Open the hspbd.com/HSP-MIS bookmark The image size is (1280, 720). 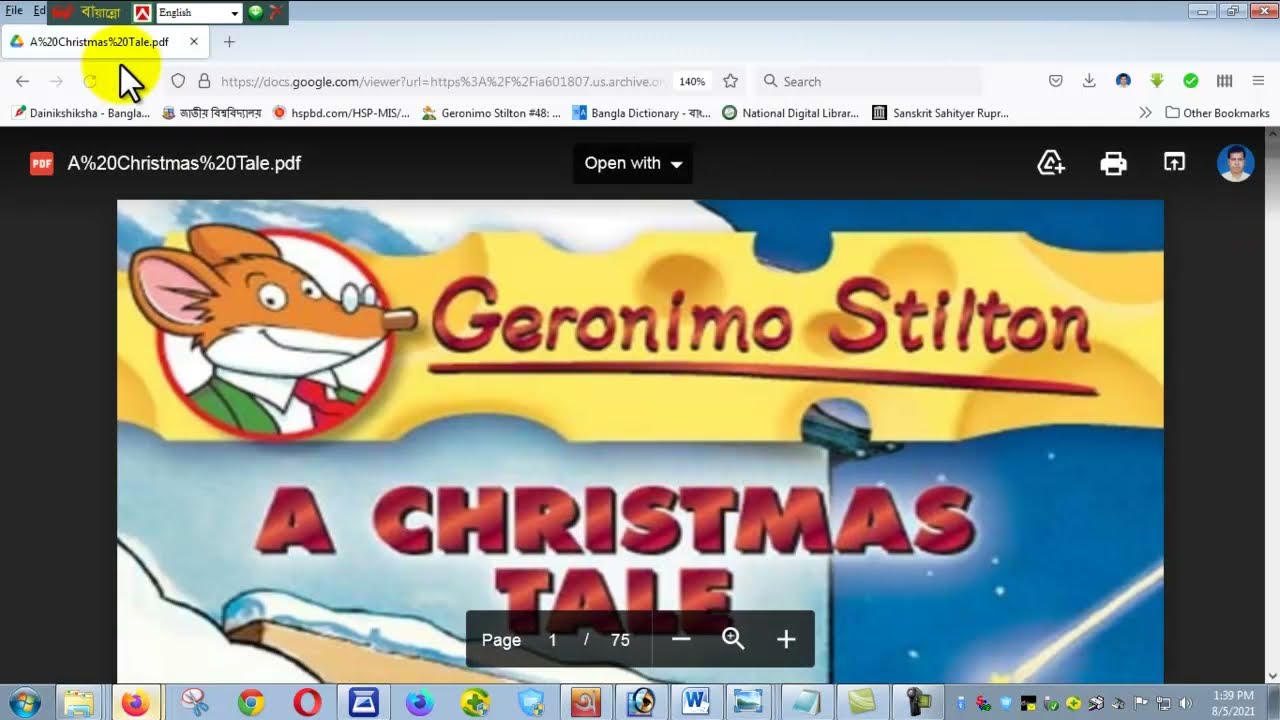point(341,113)
